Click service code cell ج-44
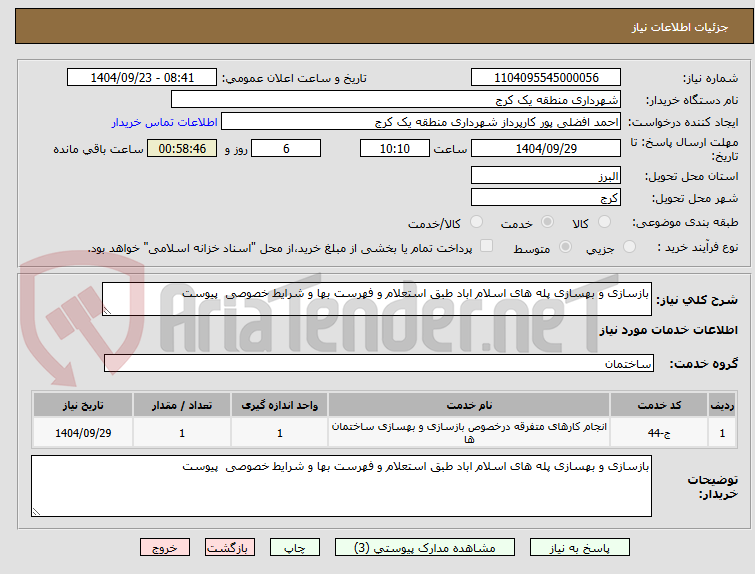Viewport: 755px width, 574px height. [x=659, y=433]
